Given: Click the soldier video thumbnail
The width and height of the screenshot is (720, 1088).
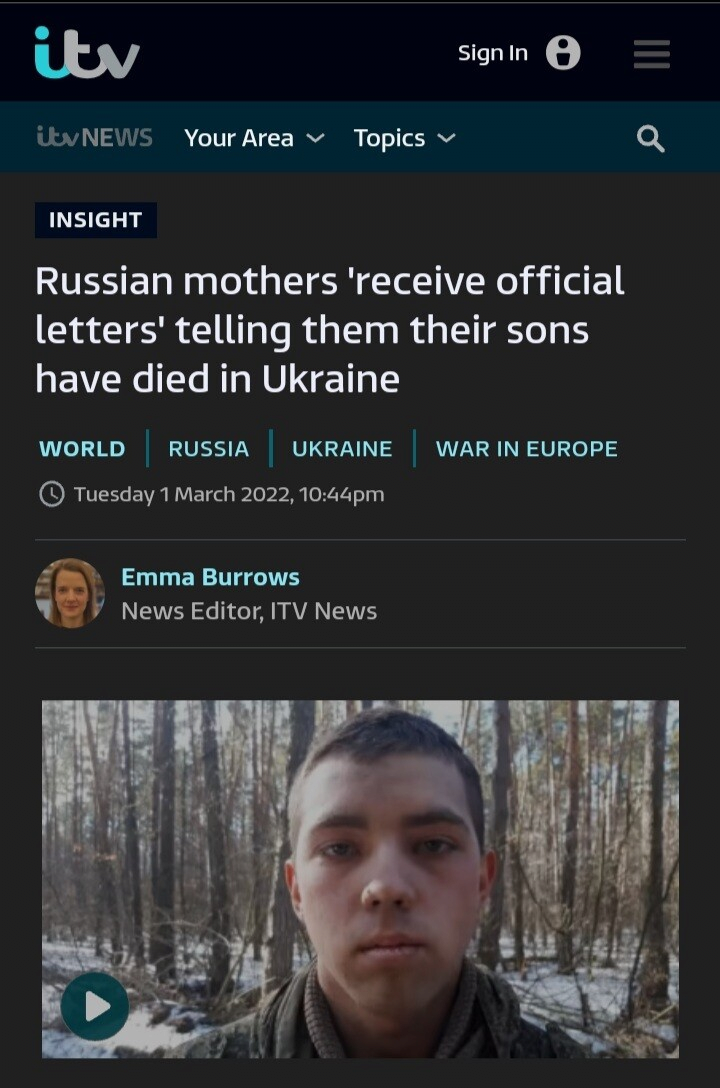Looking at the screenshot, I should [x=360, y=878].
